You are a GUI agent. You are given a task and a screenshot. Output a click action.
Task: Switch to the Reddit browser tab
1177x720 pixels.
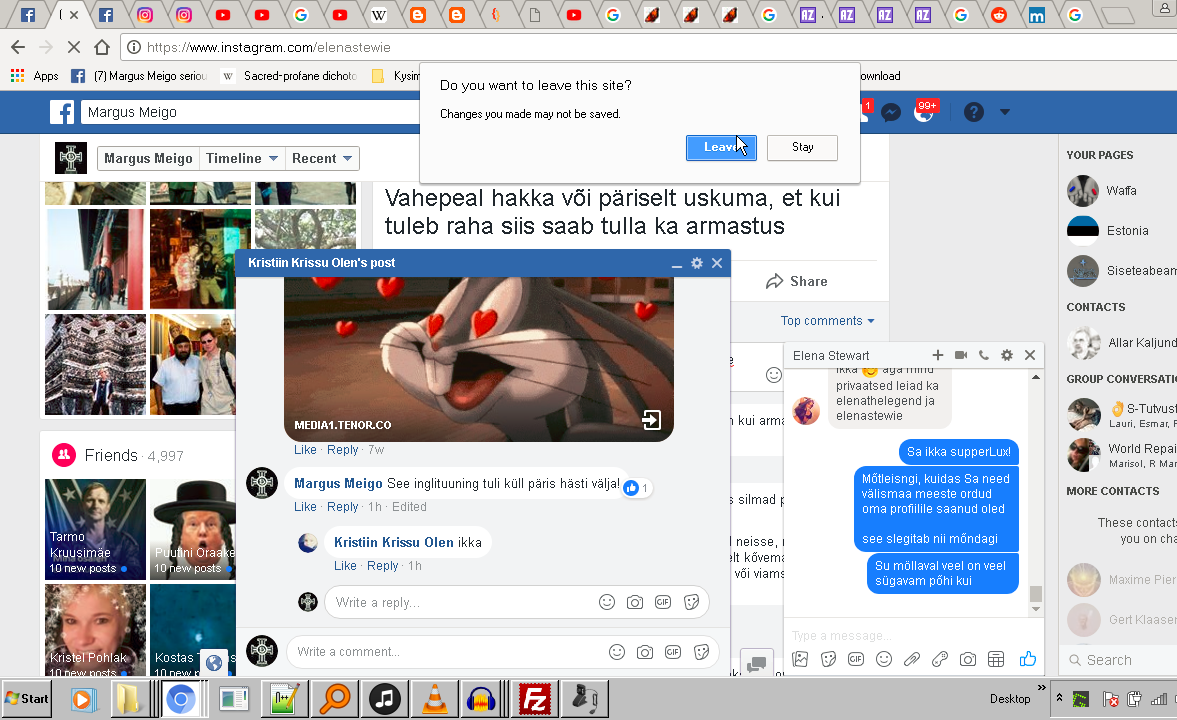(x=999, y=15)
